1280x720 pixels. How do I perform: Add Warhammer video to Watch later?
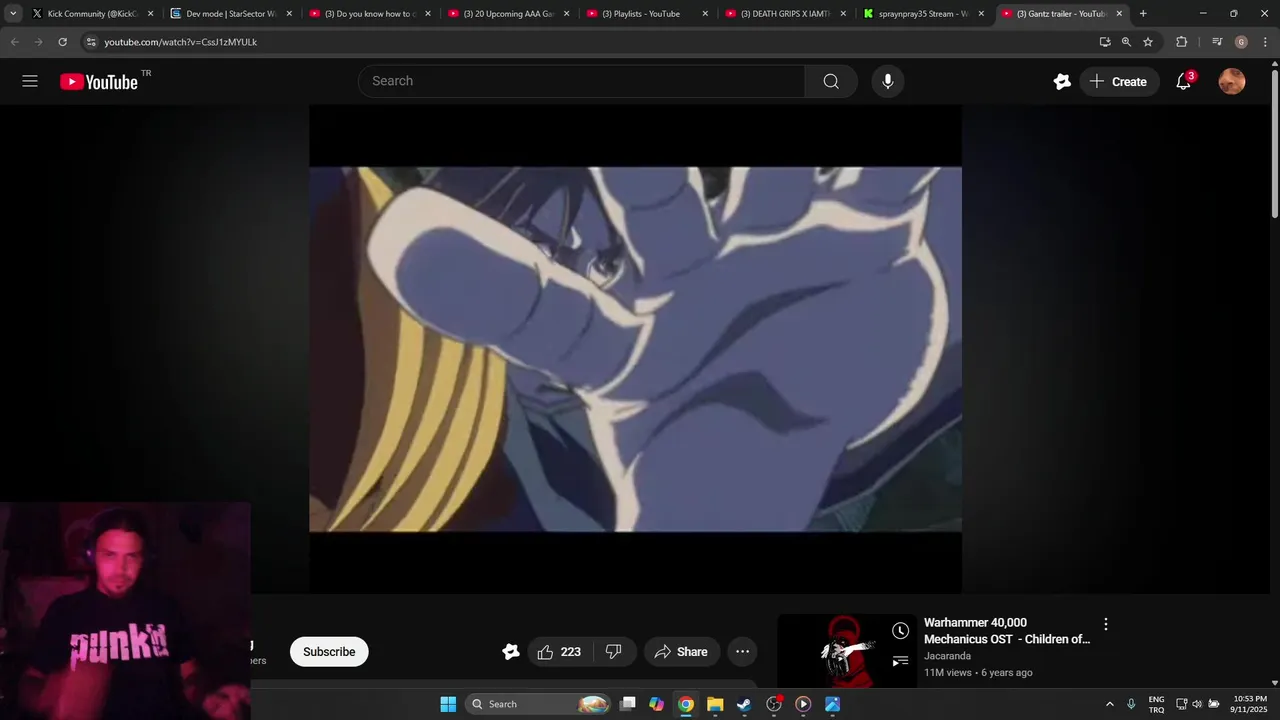click(901, 631)
